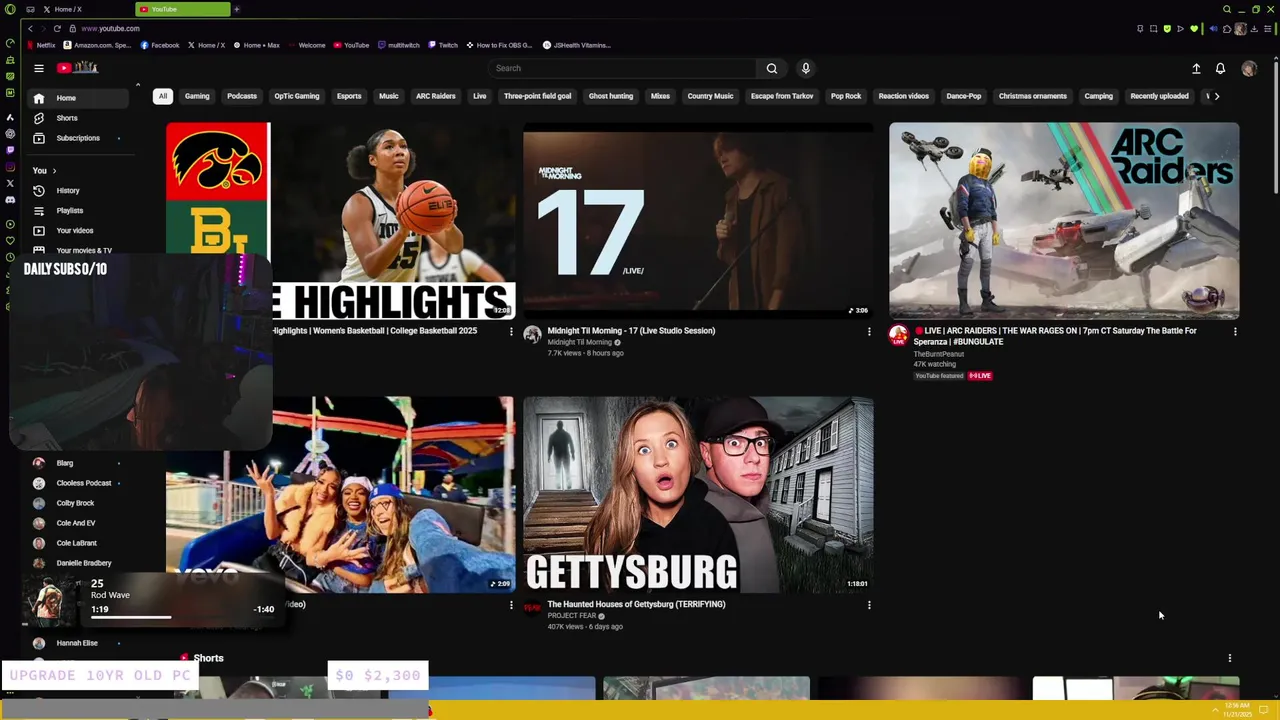
Task: Click the YouTube search input field
Action: coord(622,68)
